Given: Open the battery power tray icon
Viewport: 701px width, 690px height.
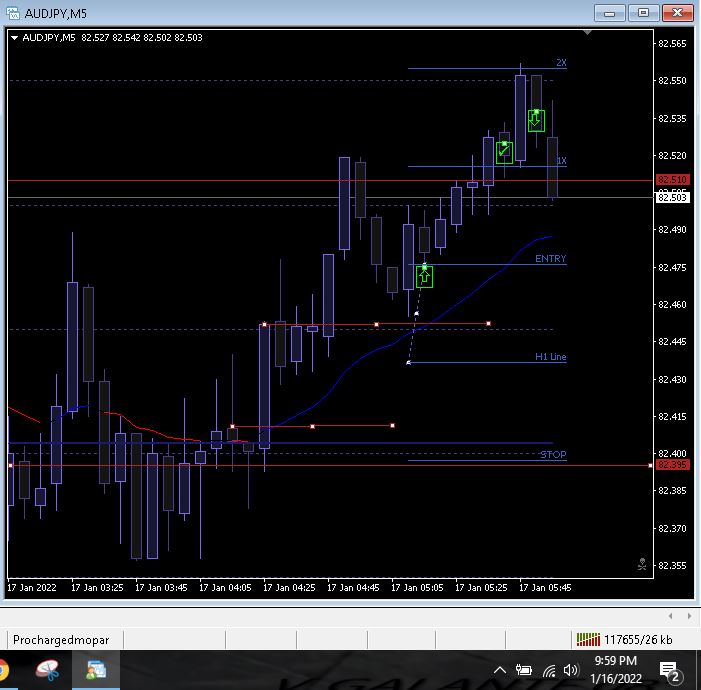Looking at the screenshot, I should click(x=524, y=670).
